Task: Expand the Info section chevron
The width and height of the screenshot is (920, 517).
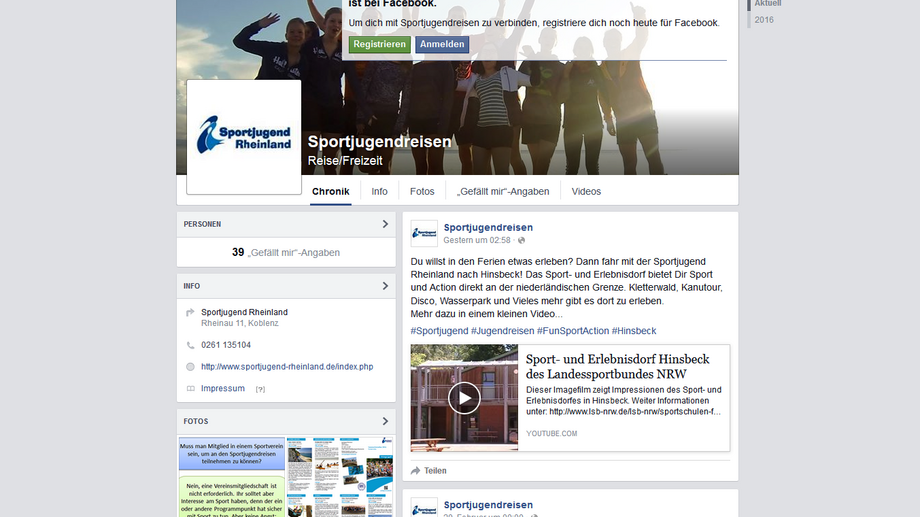Action: click(385, 286)
